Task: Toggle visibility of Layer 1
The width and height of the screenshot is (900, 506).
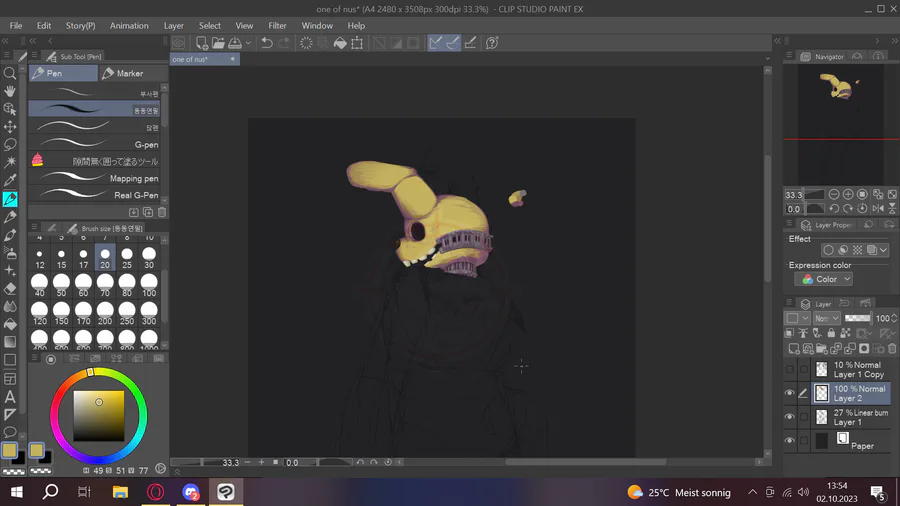Action: click(x=790, y=417)
